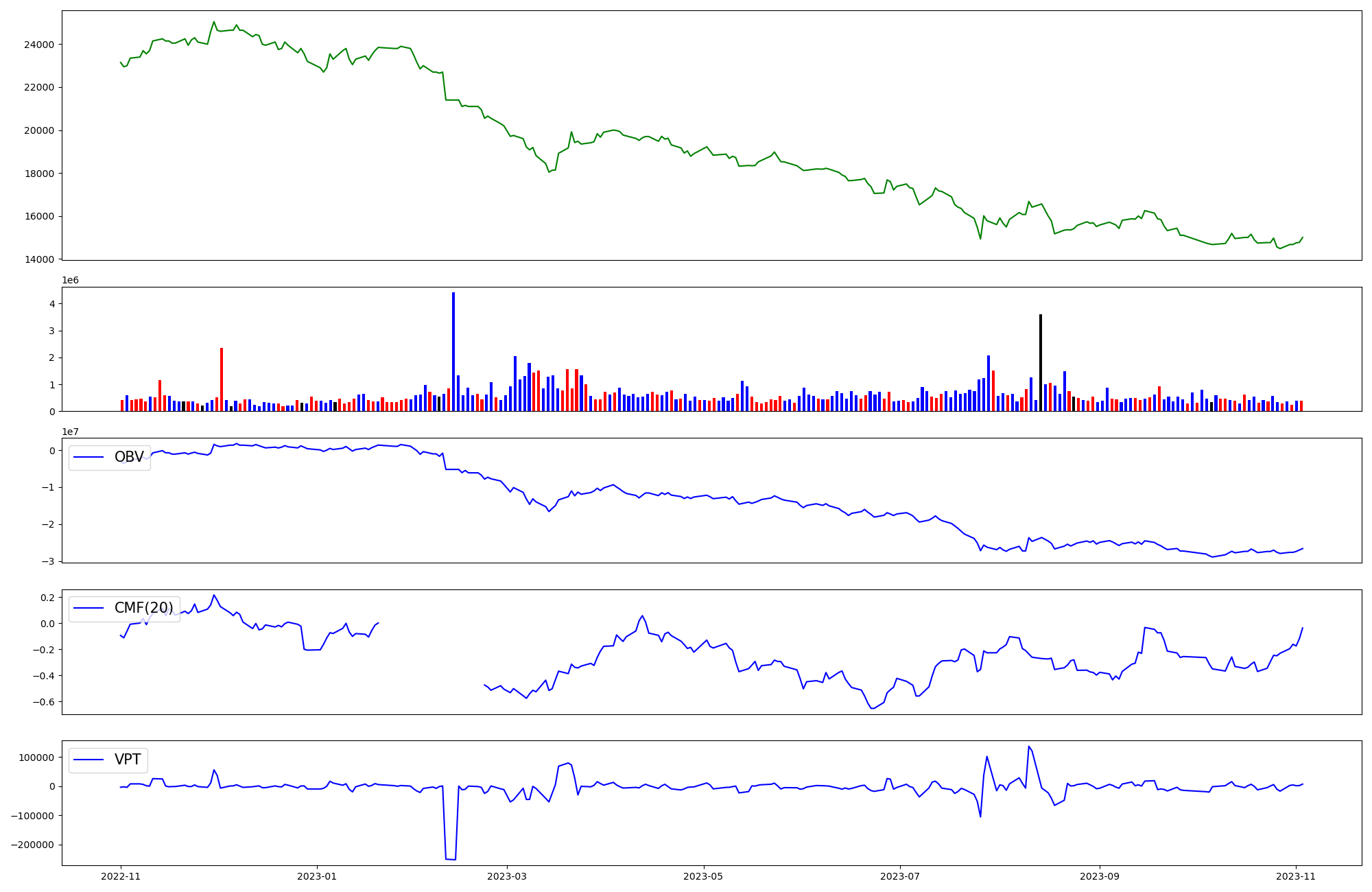Screen dimensions: 1372x892
Task: Click the 14000 price axis label
Action: [x=38, y=259]
